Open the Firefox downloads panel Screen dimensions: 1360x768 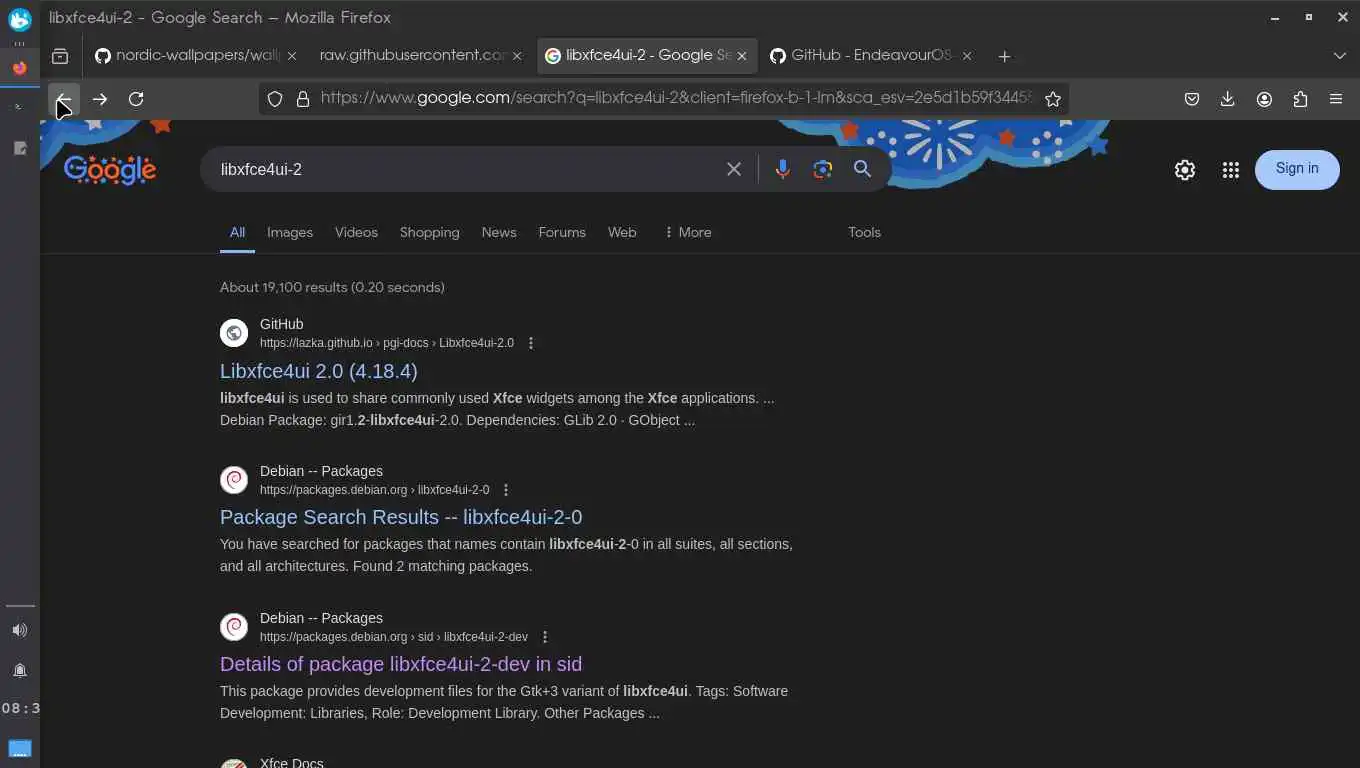pyautogui.click(x=1228, y=99)
